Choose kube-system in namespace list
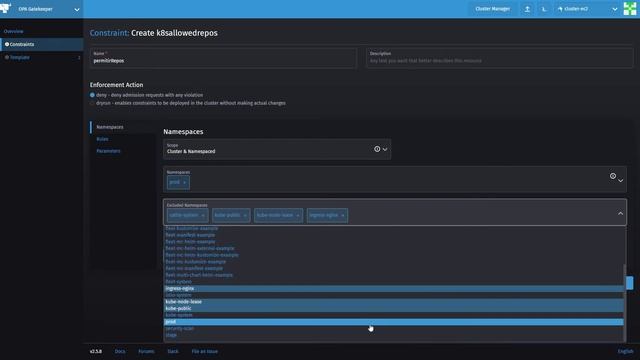This screenshot has height=360, width=640. [393, 315]
